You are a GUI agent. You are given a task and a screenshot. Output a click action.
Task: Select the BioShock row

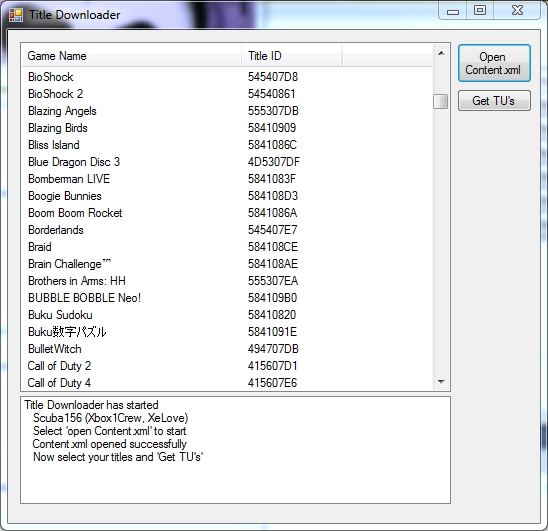coord(227,77)
